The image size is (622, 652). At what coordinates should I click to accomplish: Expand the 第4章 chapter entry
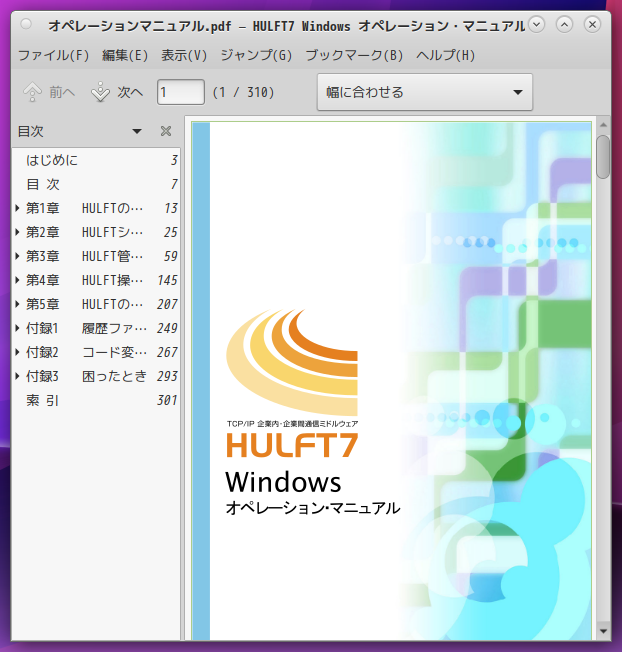(17, 280)
